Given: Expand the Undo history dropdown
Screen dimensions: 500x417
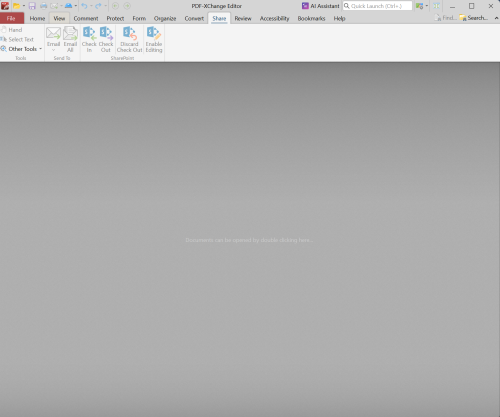Looking at the screenshot, I should click(91, 6).
